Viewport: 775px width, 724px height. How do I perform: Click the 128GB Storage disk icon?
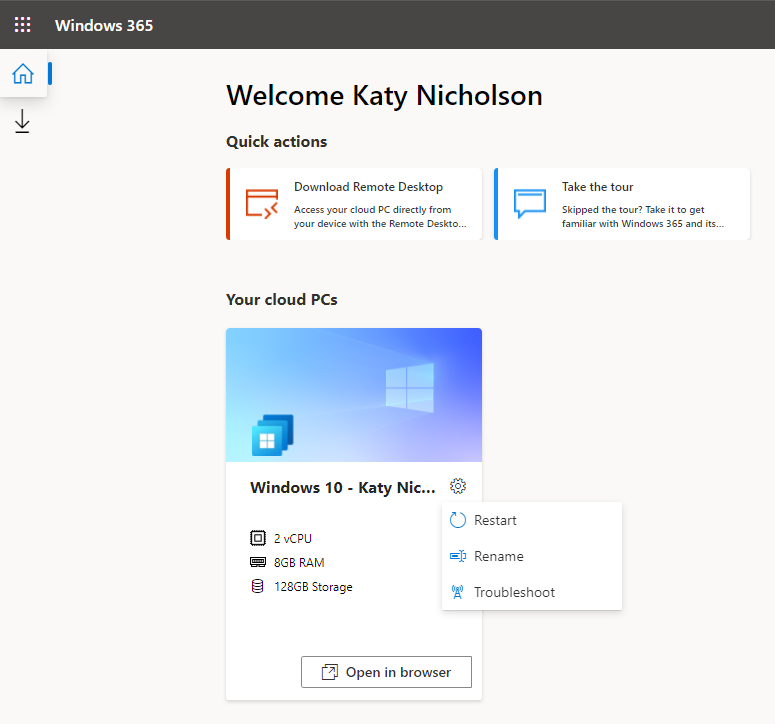click(258, 587)
